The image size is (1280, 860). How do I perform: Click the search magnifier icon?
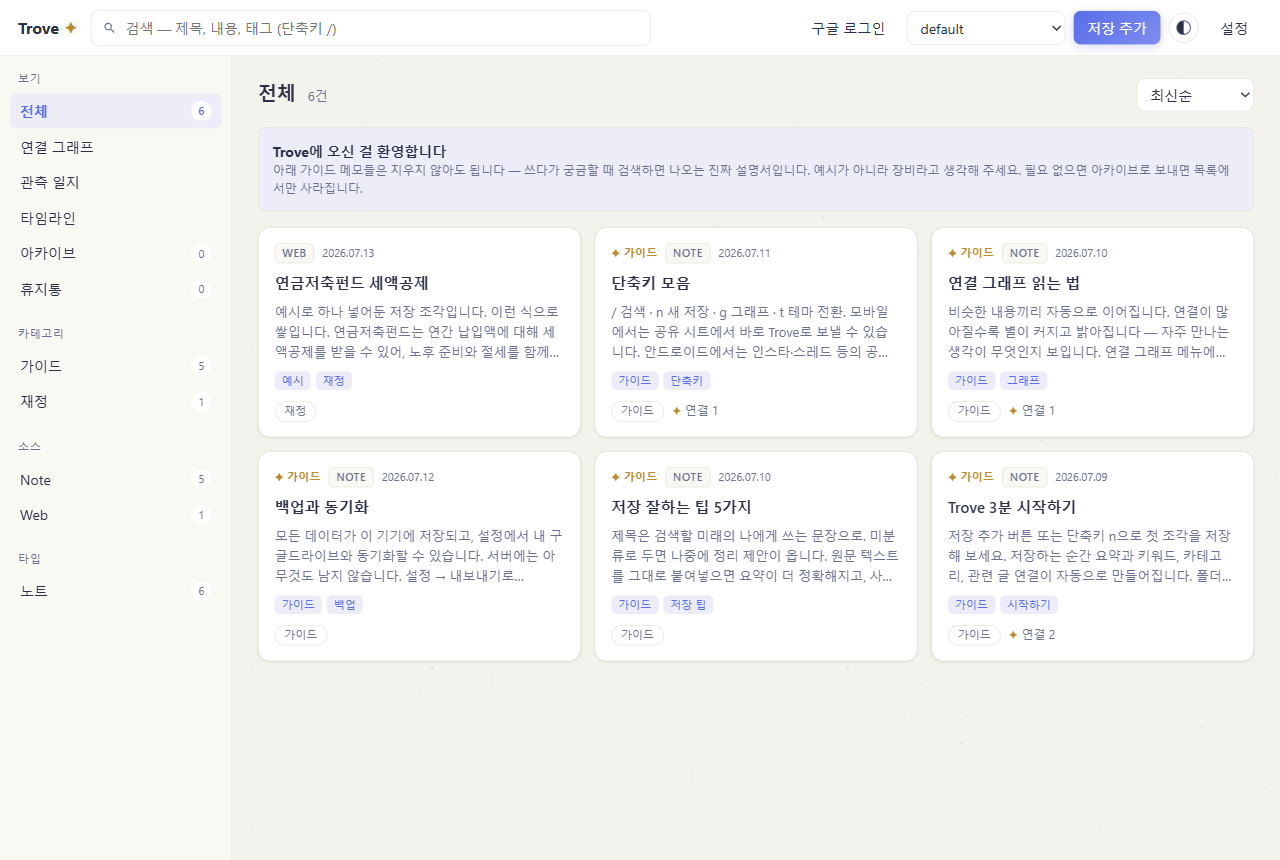[110, 28]
